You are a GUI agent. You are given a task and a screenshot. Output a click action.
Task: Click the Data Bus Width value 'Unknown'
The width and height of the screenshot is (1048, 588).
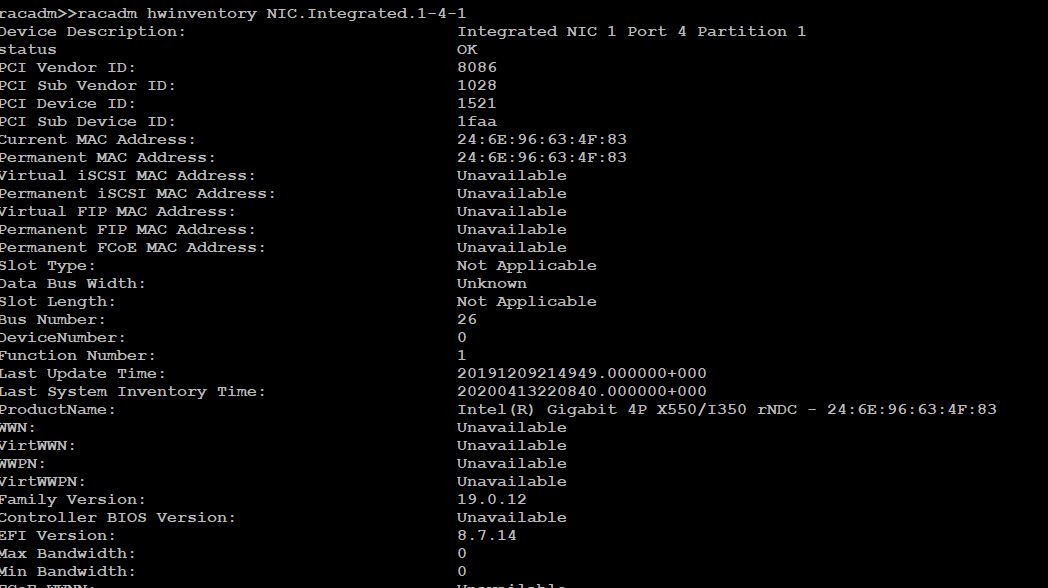click(x=492, y=284)
